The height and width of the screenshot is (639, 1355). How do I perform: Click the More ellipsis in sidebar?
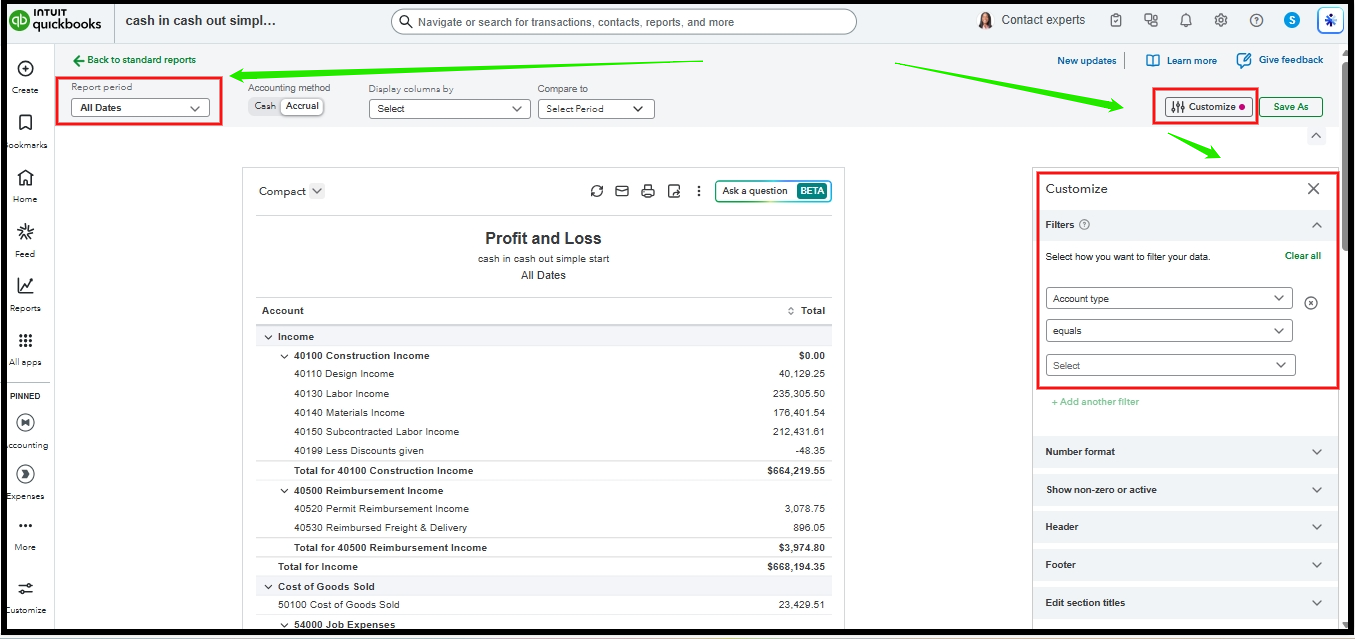point(25,526)
